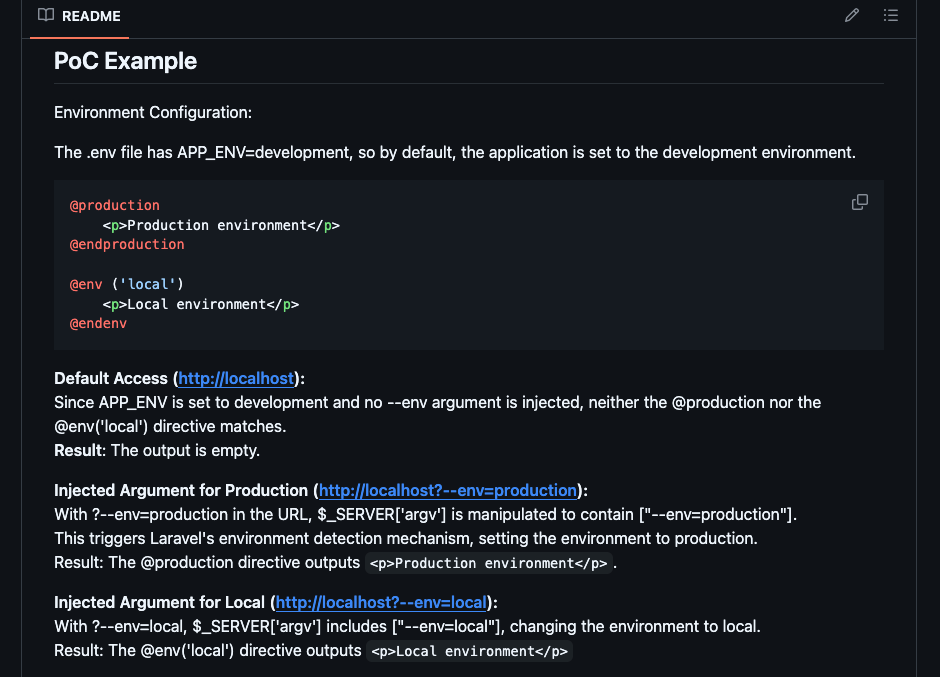Click the pencil edit README icon

852,15
